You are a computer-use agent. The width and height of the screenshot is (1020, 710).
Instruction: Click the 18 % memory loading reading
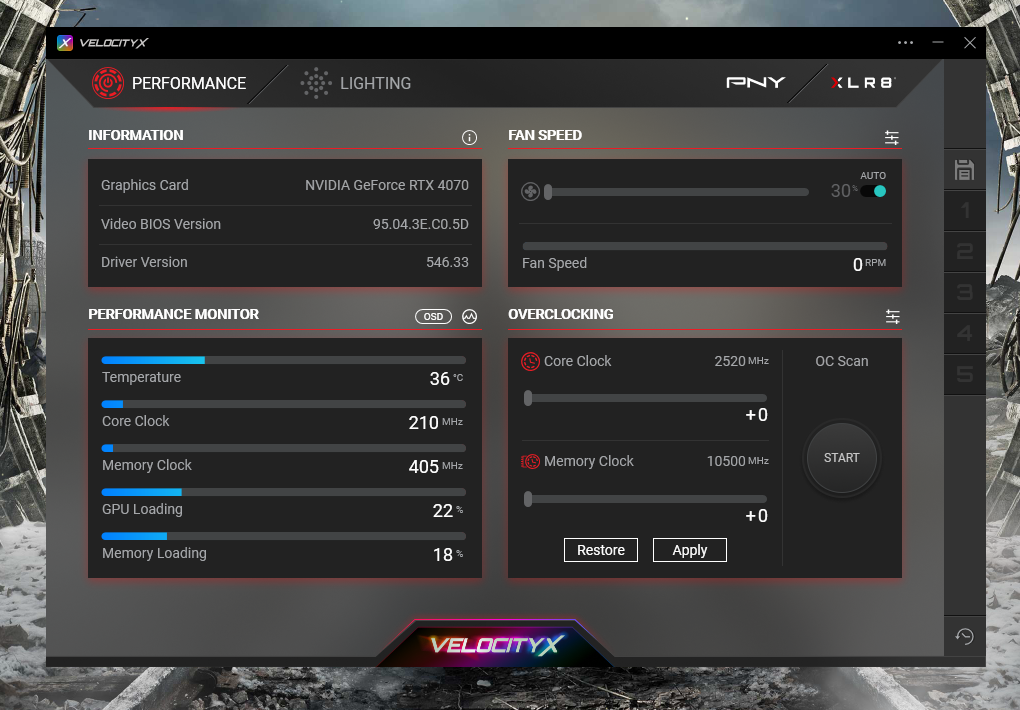[448, 555]
